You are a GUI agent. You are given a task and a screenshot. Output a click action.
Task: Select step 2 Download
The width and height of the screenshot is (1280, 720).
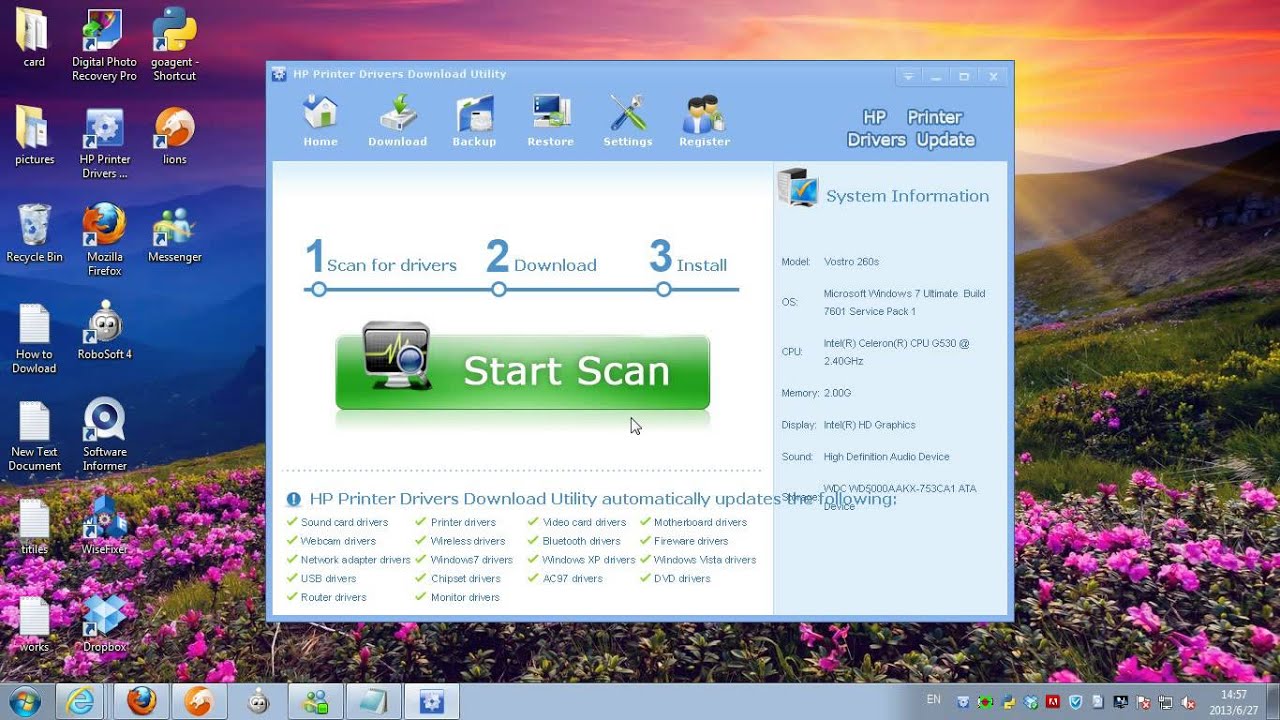[541, 258]
